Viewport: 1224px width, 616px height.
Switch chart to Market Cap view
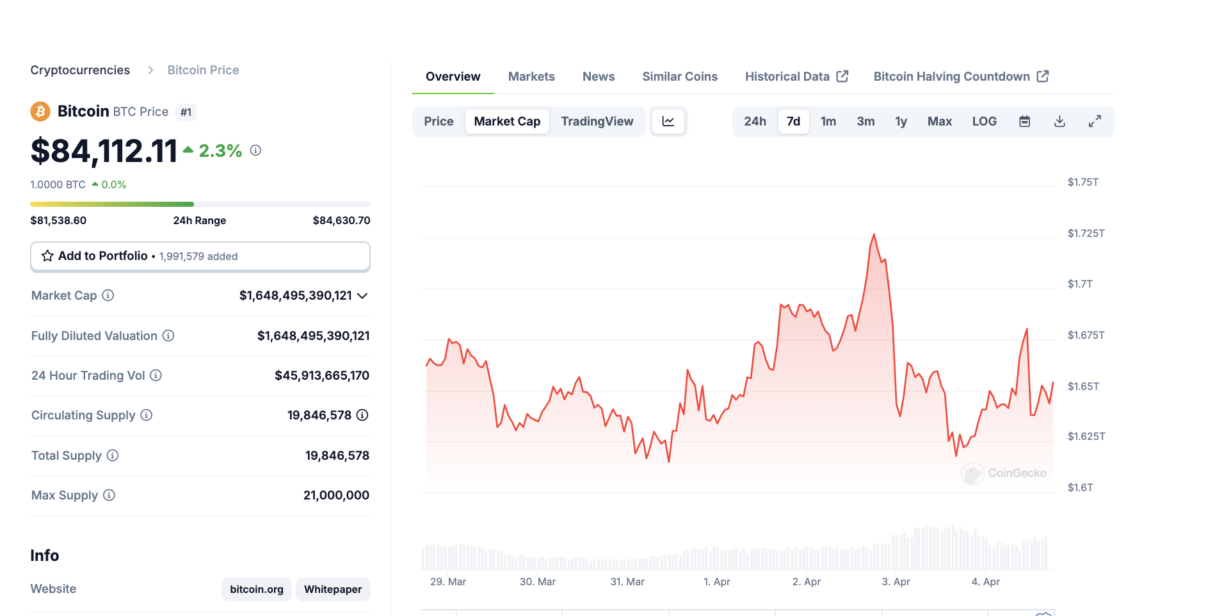pos(507,121)
